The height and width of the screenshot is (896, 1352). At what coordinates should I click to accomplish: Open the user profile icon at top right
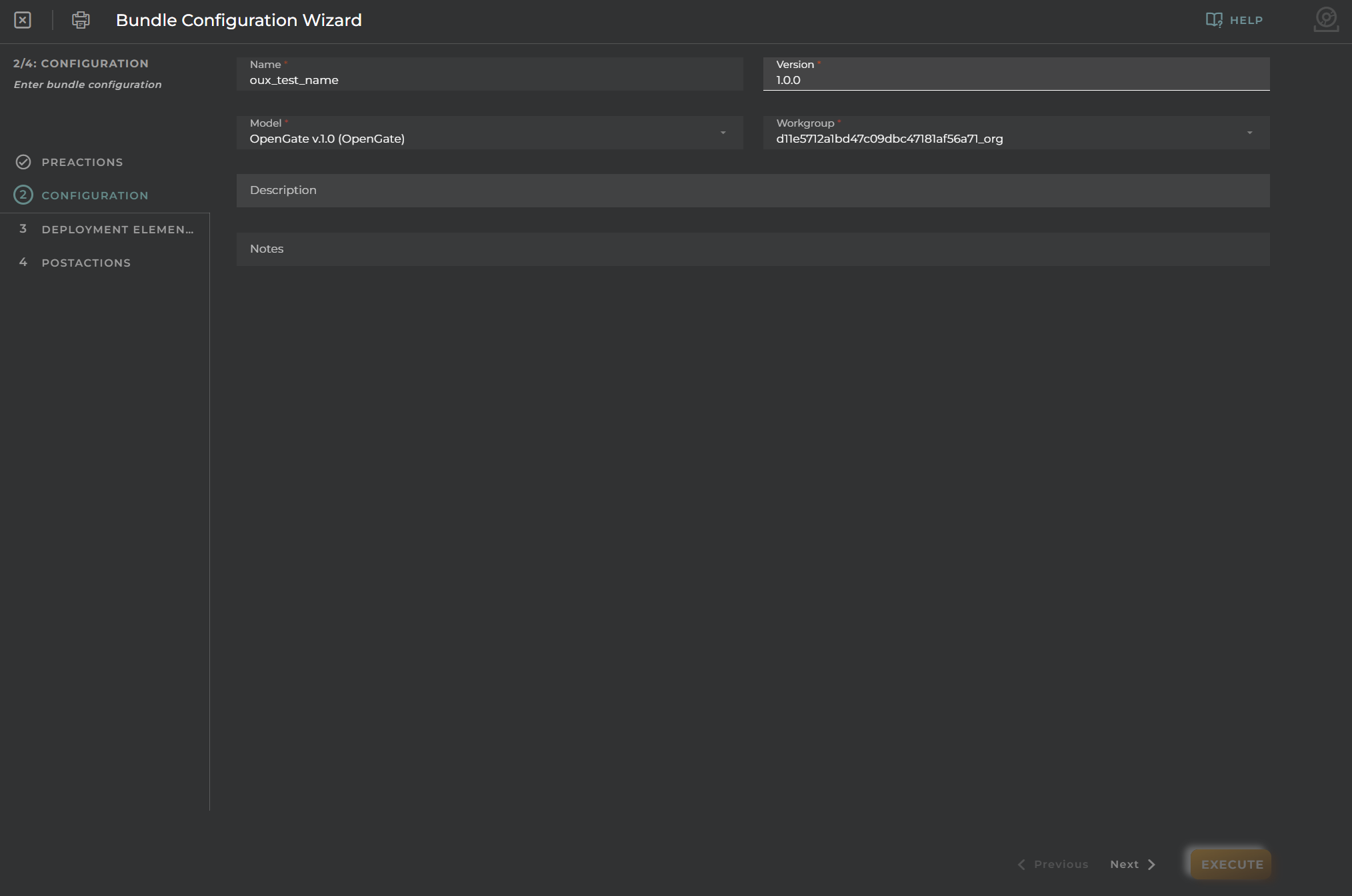click(1326, 19)
